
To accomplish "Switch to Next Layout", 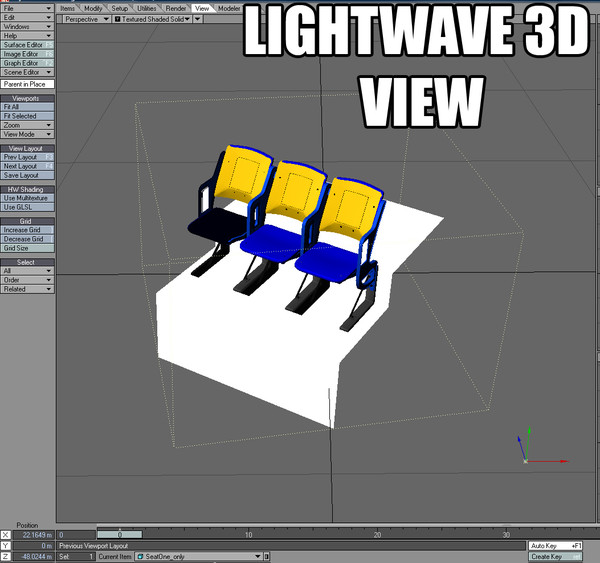I will 27,166.
